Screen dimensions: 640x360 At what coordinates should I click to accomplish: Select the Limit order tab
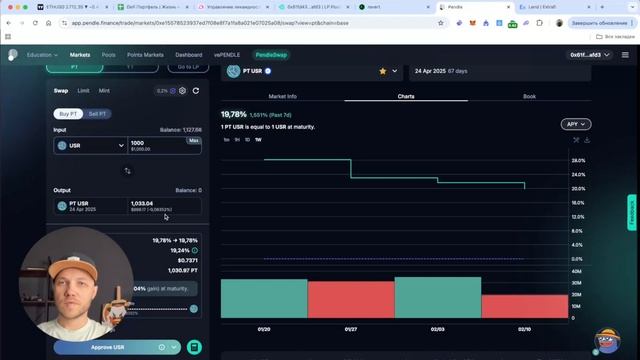83,91
